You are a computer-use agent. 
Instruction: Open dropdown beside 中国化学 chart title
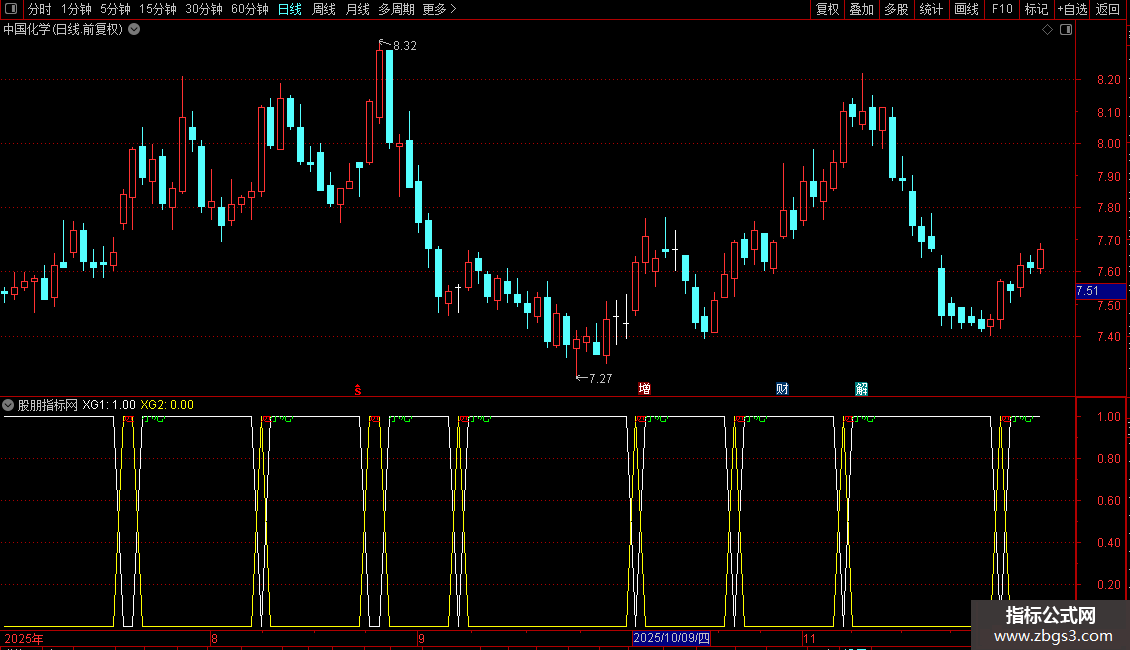coord(134,30)
